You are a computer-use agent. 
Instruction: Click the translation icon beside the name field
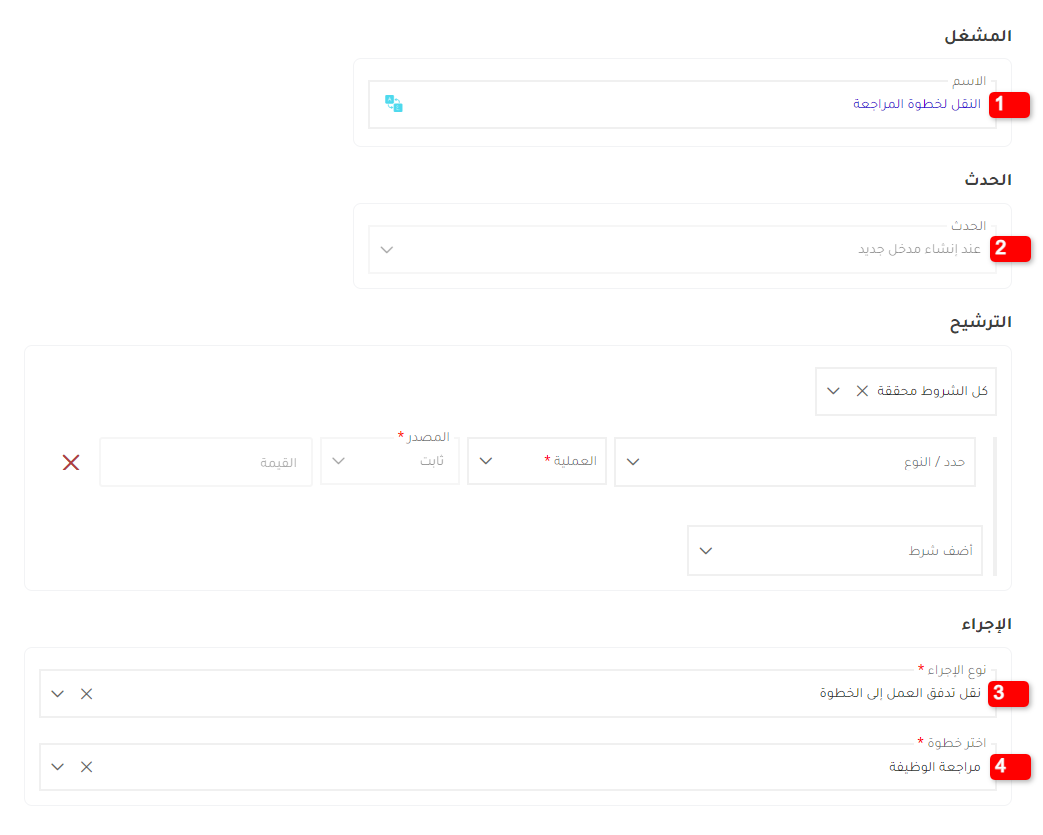pos(393,102)
